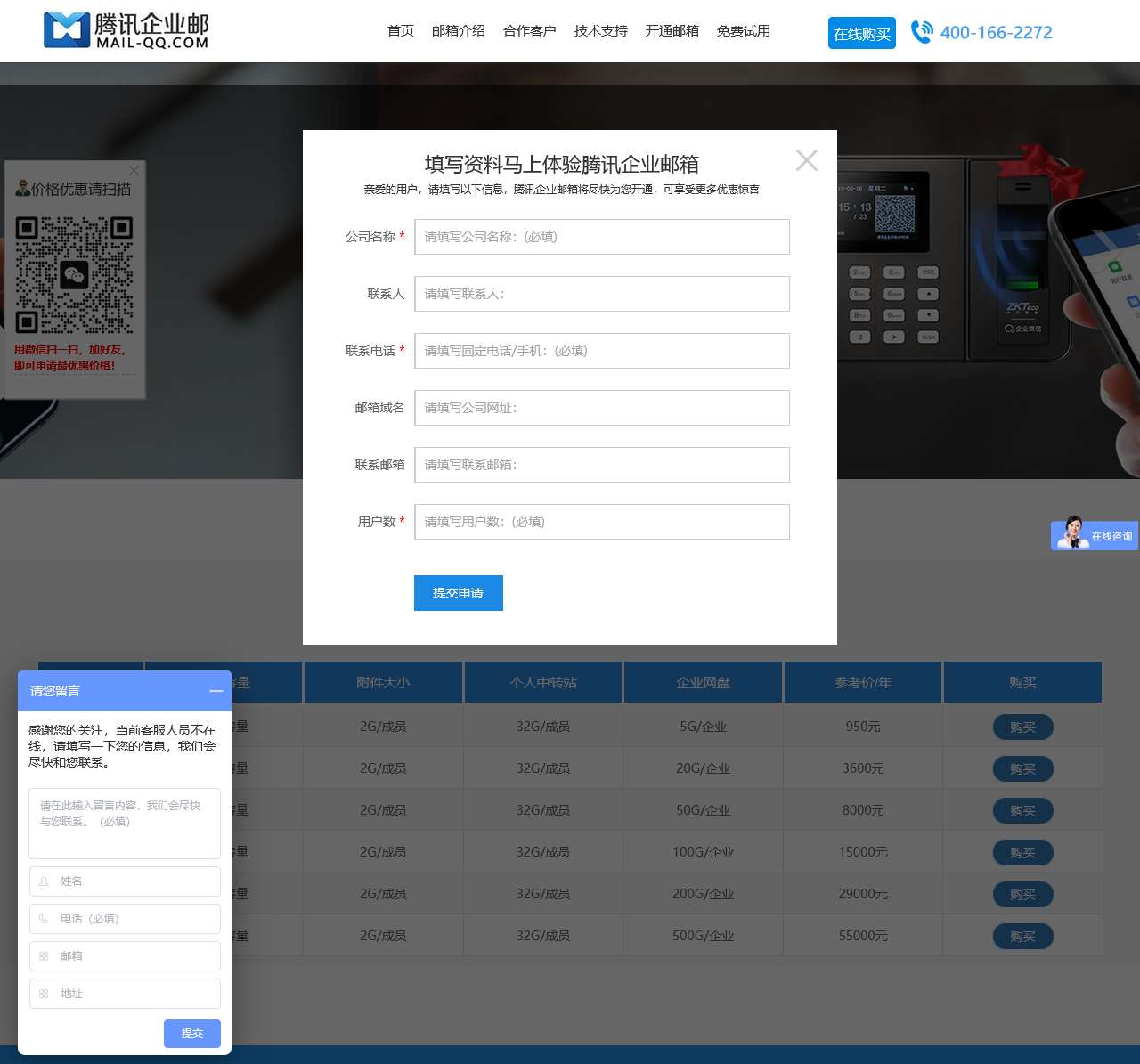
Task: Click into the 联系电话 input field
Action: (x=602, y=351)
